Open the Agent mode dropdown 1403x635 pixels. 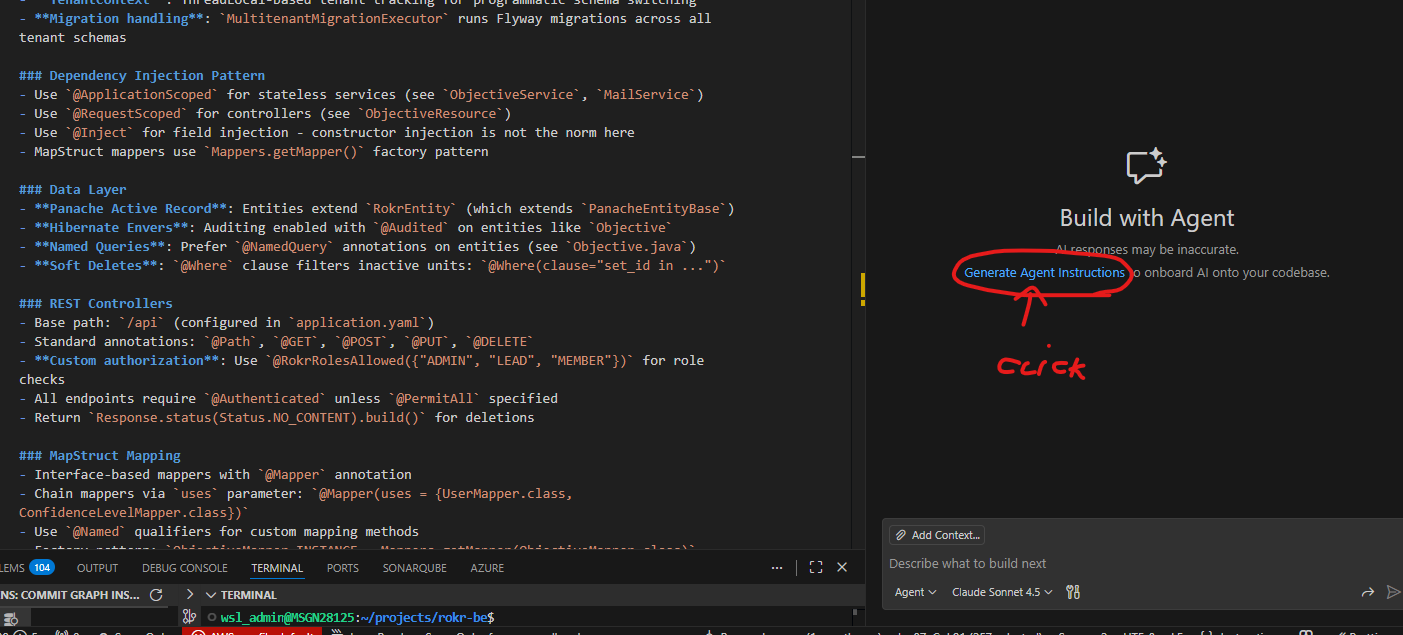coord(915,592)
